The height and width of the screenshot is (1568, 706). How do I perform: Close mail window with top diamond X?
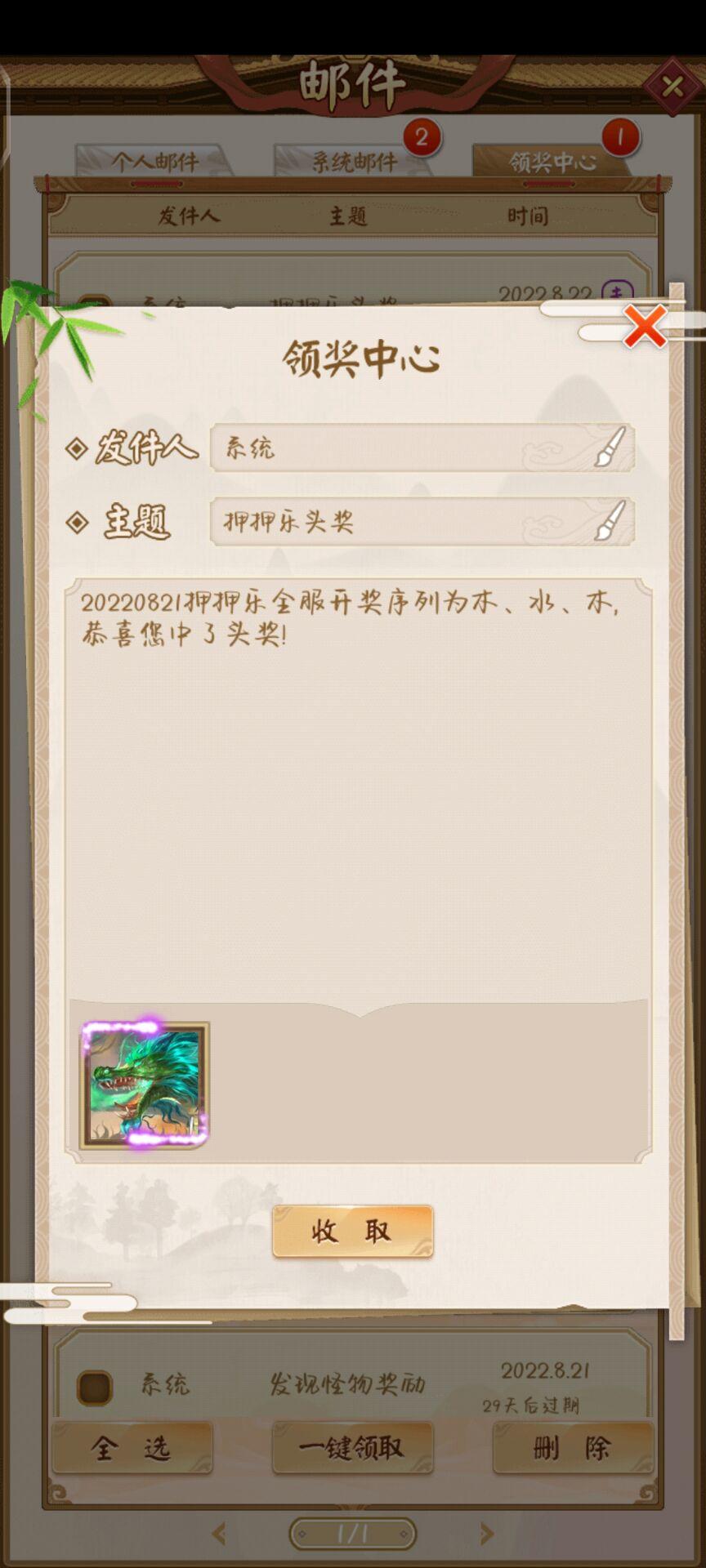click(x=672, y=86)
